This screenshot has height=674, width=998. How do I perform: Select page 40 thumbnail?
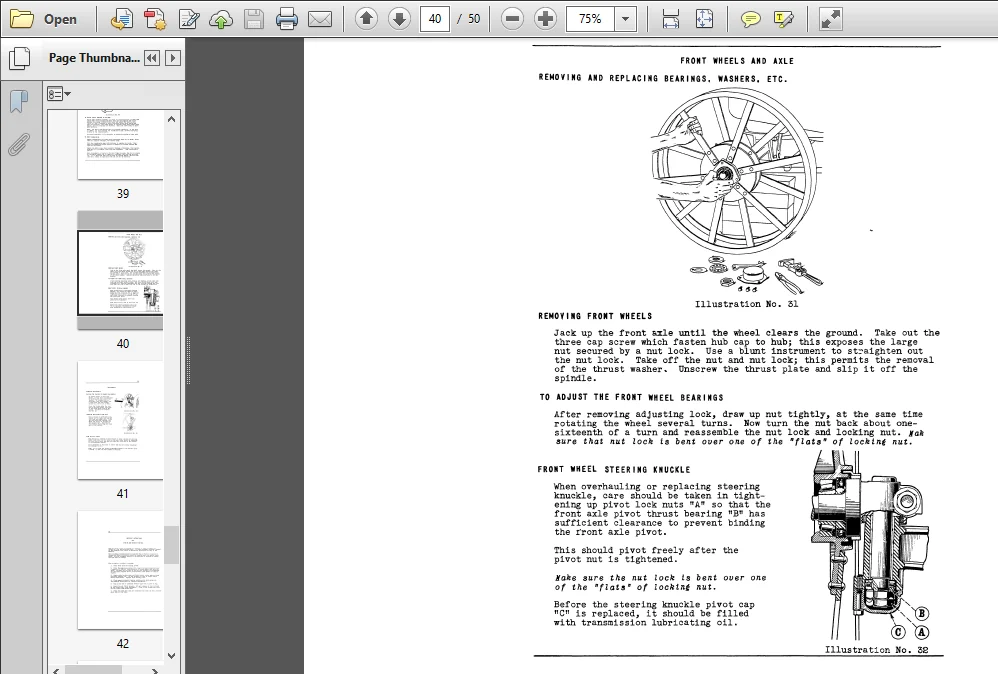click(120, 272)
